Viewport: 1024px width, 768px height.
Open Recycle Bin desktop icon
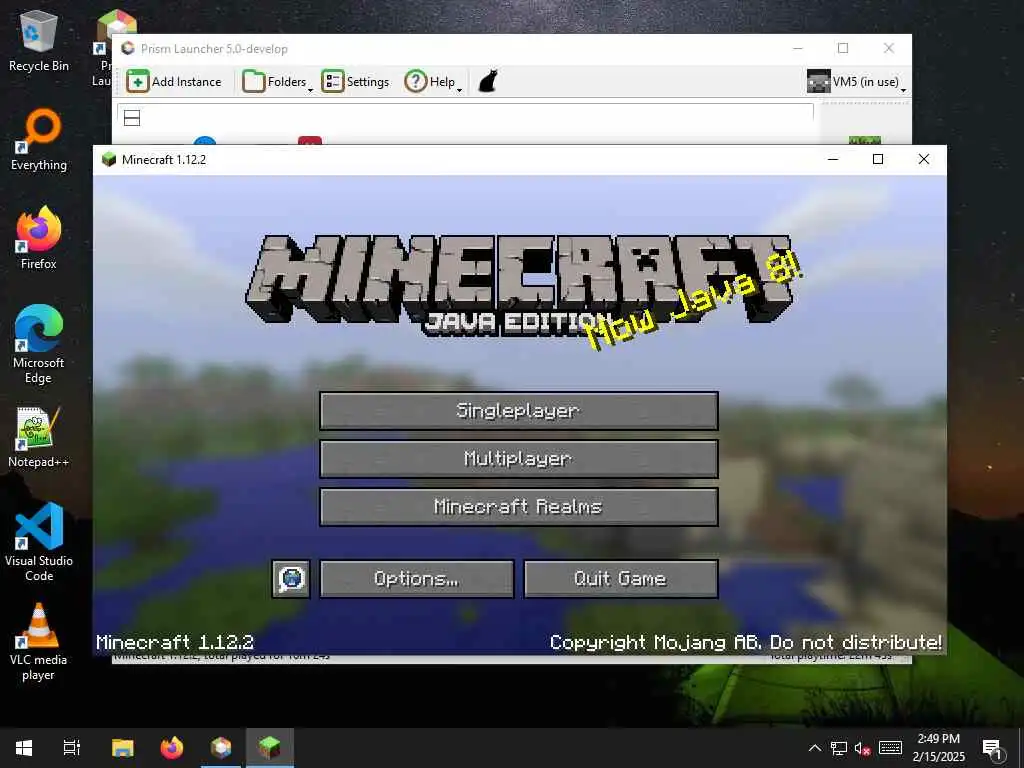39,42
